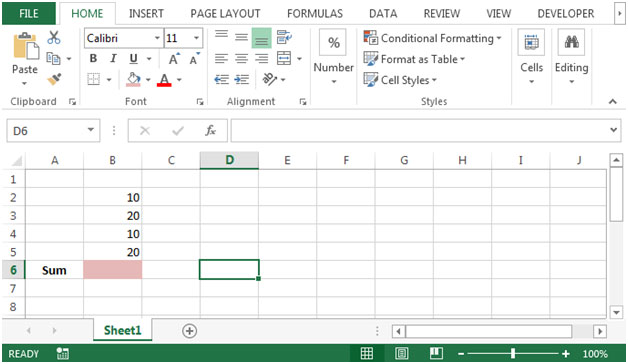Switch to Page Break Preview
Screen dimensions: 628x364
[x=436, y=354]
